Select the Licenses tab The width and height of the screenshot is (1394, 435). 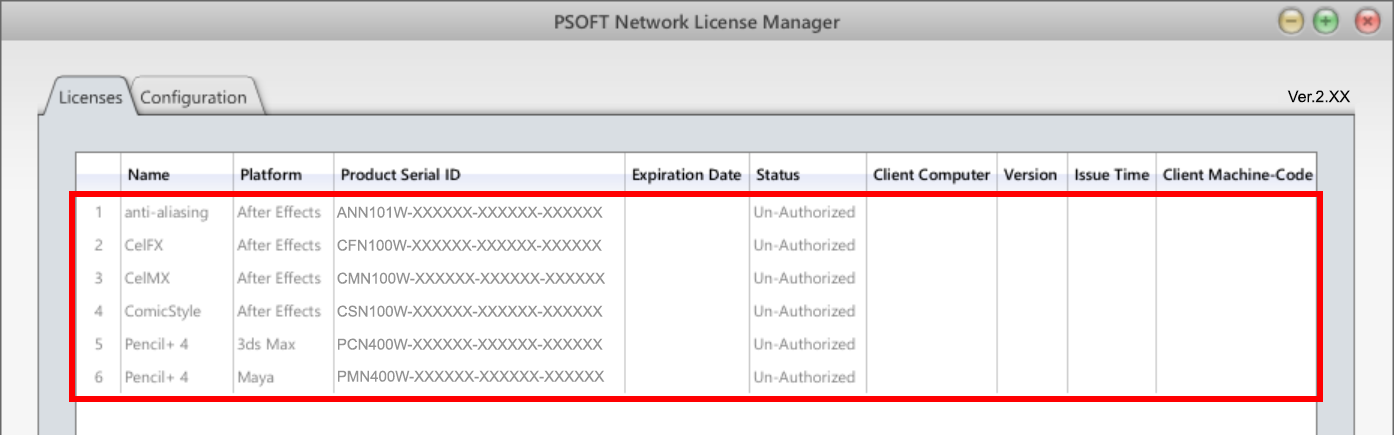89,97
